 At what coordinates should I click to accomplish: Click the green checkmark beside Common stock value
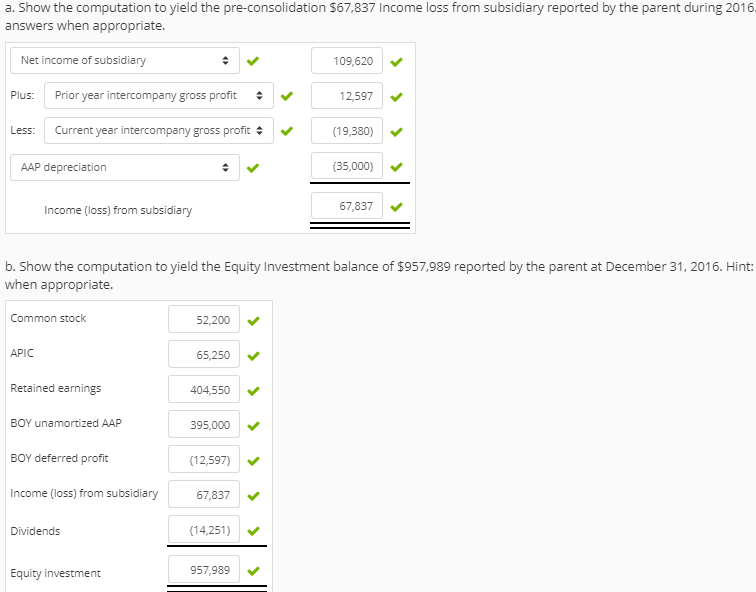tap(253, 321)
